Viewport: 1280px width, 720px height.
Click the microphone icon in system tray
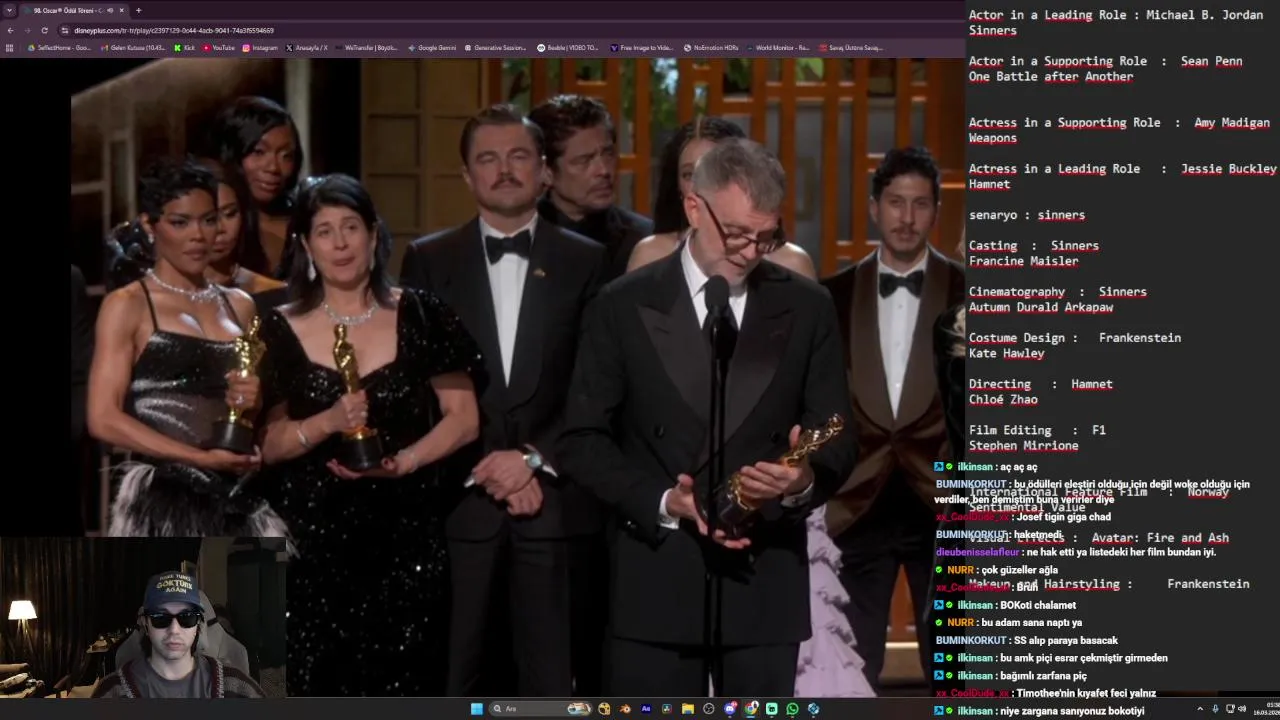(x=1215, y=709)
